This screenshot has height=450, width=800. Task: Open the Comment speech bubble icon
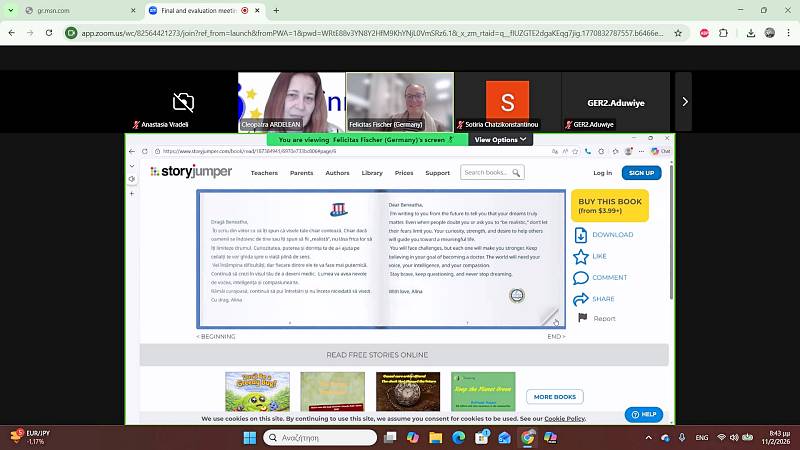(581, 277)
